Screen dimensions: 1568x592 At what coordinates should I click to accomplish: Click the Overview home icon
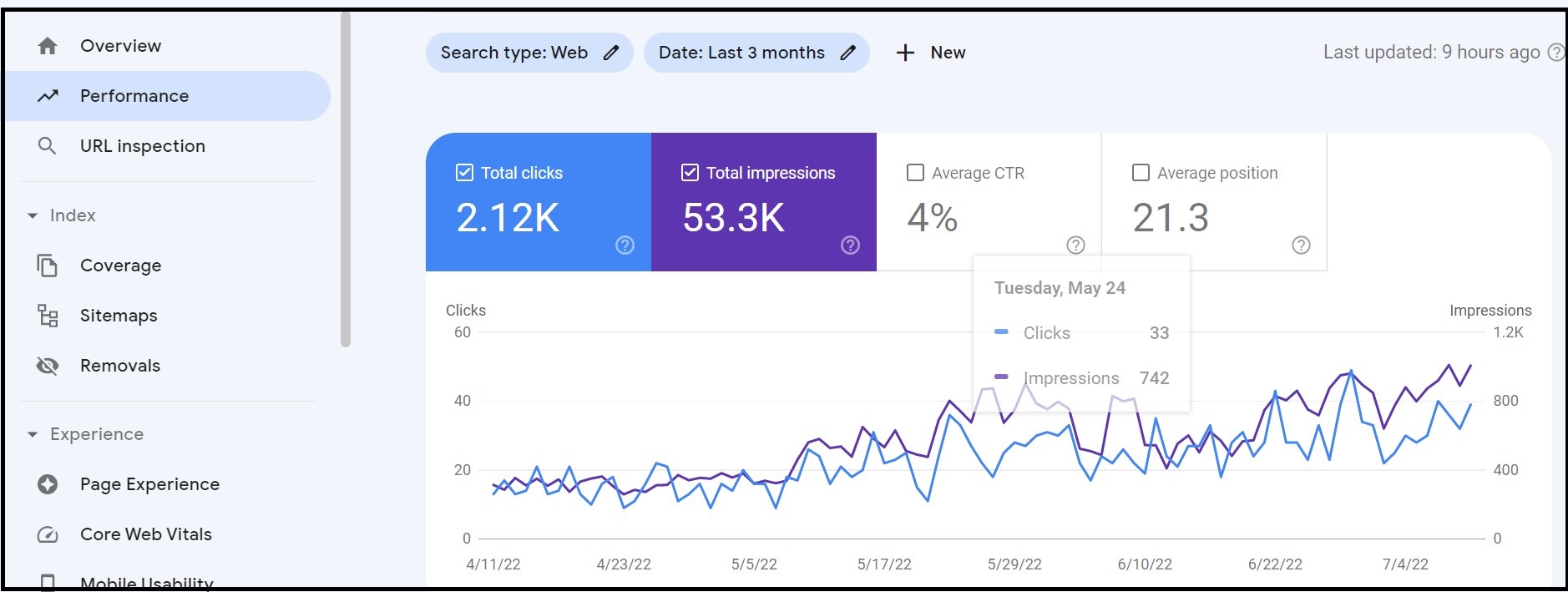[x=48, y=46]
